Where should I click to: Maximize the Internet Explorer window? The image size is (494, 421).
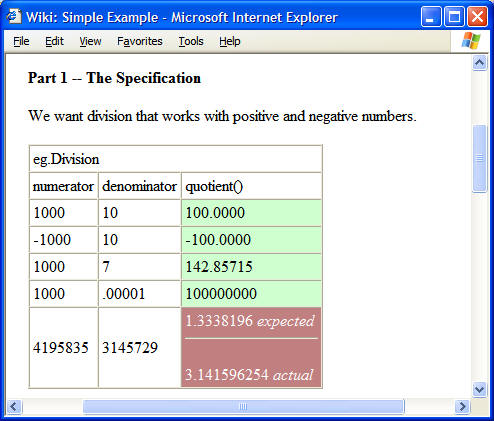point(454,17)
